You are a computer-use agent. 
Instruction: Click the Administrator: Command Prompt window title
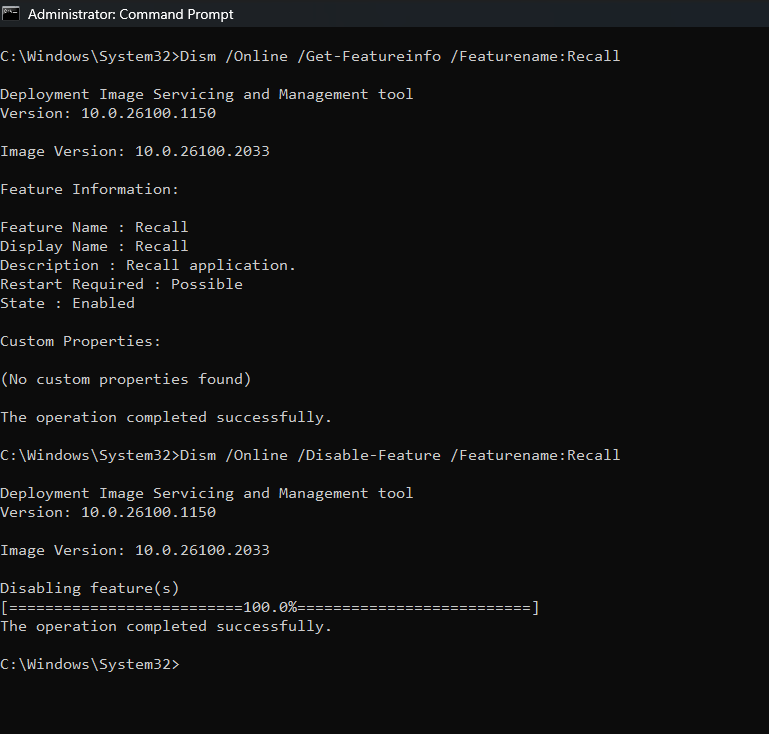(x=130, y=14)
